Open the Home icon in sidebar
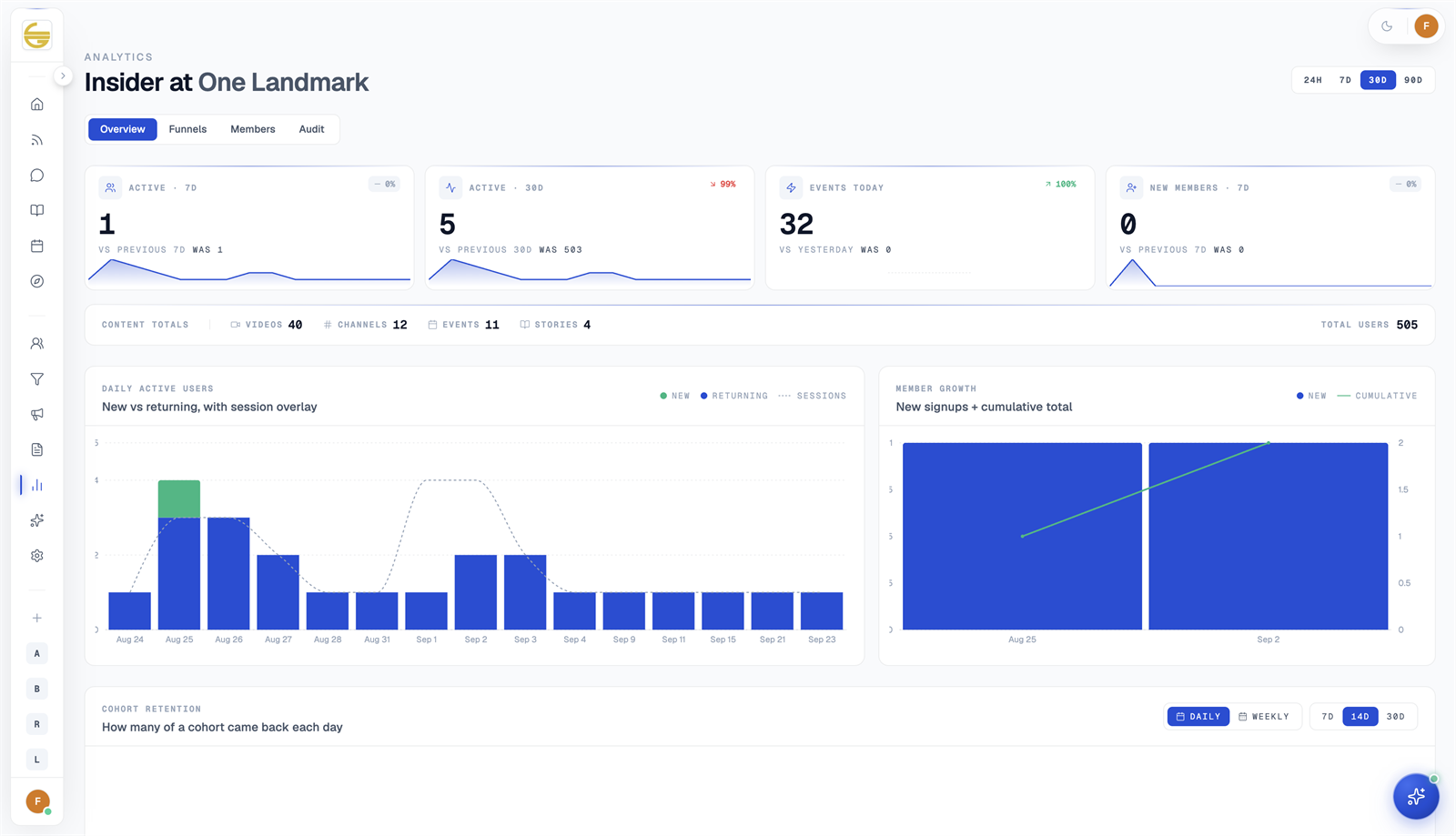This screenshot has height=836, width=1456. pos(37,105)
